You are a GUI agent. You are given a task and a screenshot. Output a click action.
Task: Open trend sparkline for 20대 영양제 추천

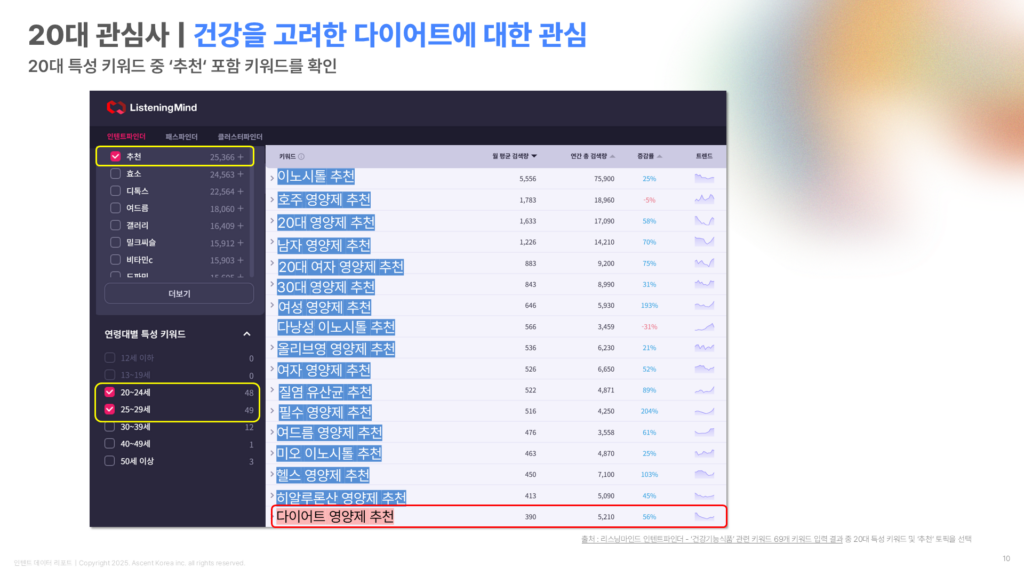click(704, 221)
